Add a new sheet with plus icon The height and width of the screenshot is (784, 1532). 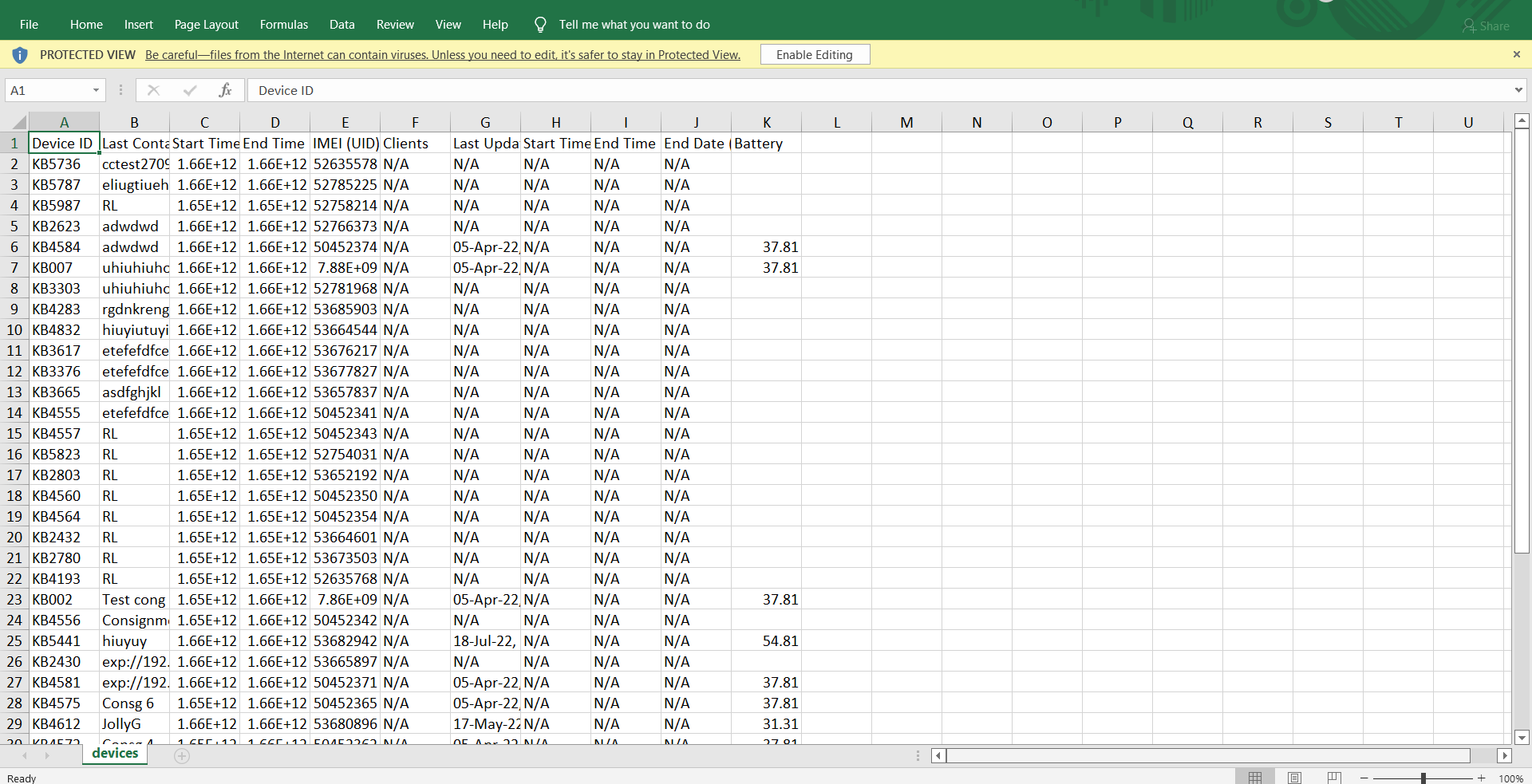[x=182, y=755]
